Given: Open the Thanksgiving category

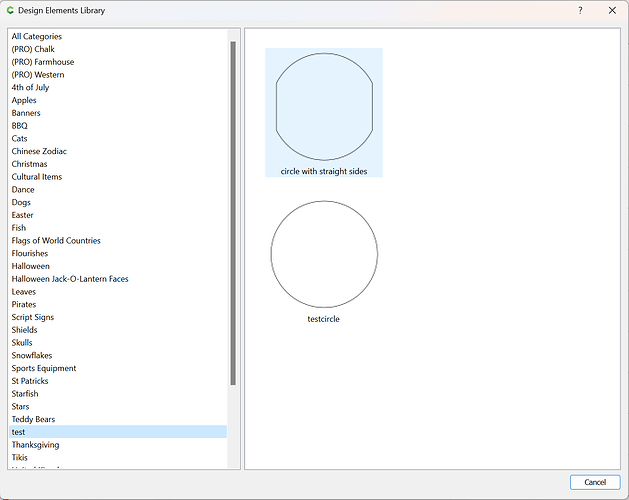Looking at the screenshot, I should (x=118, y=445).
